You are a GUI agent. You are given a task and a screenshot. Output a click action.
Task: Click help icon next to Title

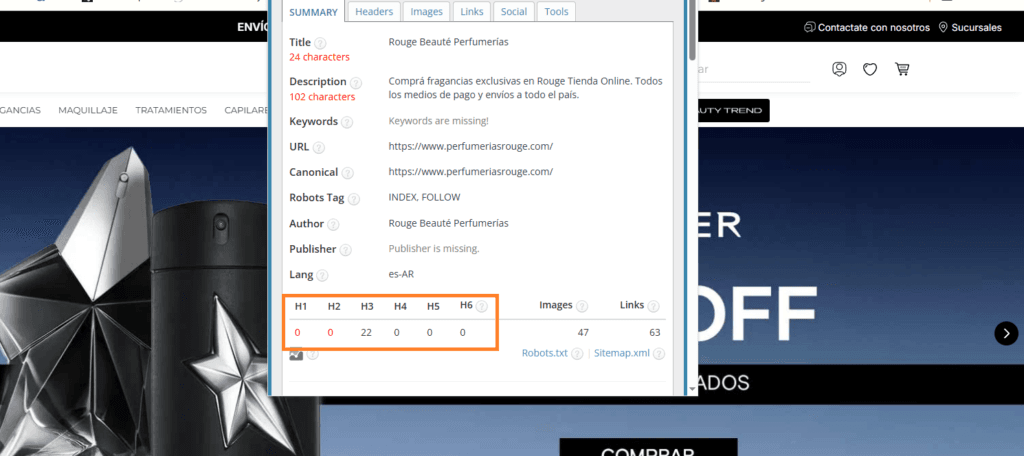tap(320, 43)
